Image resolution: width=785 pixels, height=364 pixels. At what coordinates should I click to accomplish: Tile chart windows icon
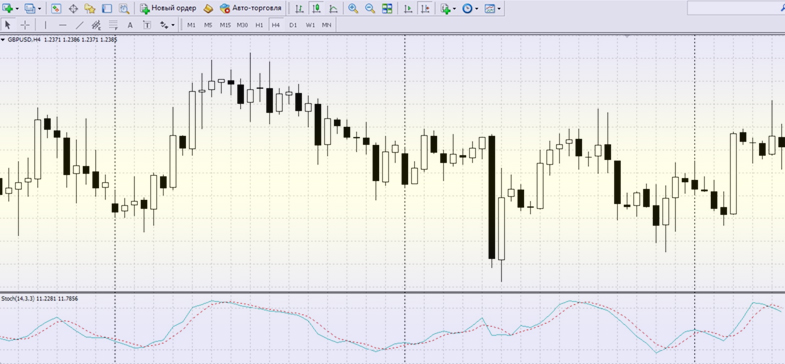[x=387, y=9]
